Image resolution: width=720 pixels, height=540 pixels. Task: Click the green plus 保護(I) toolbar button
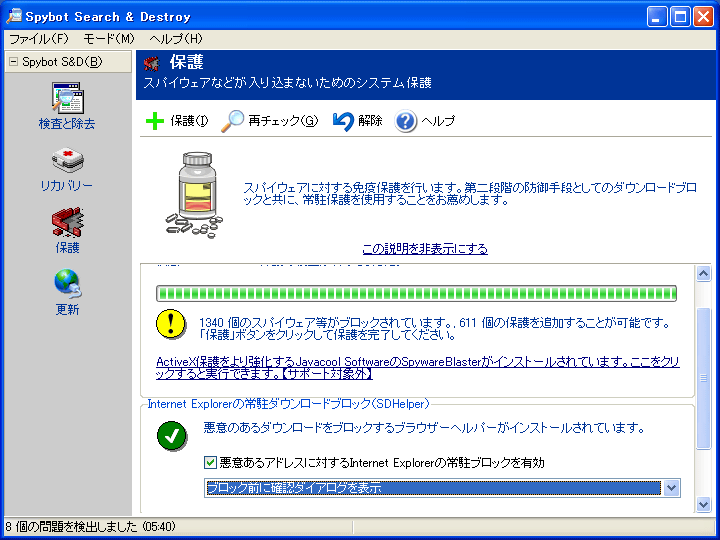pos(177,121)
